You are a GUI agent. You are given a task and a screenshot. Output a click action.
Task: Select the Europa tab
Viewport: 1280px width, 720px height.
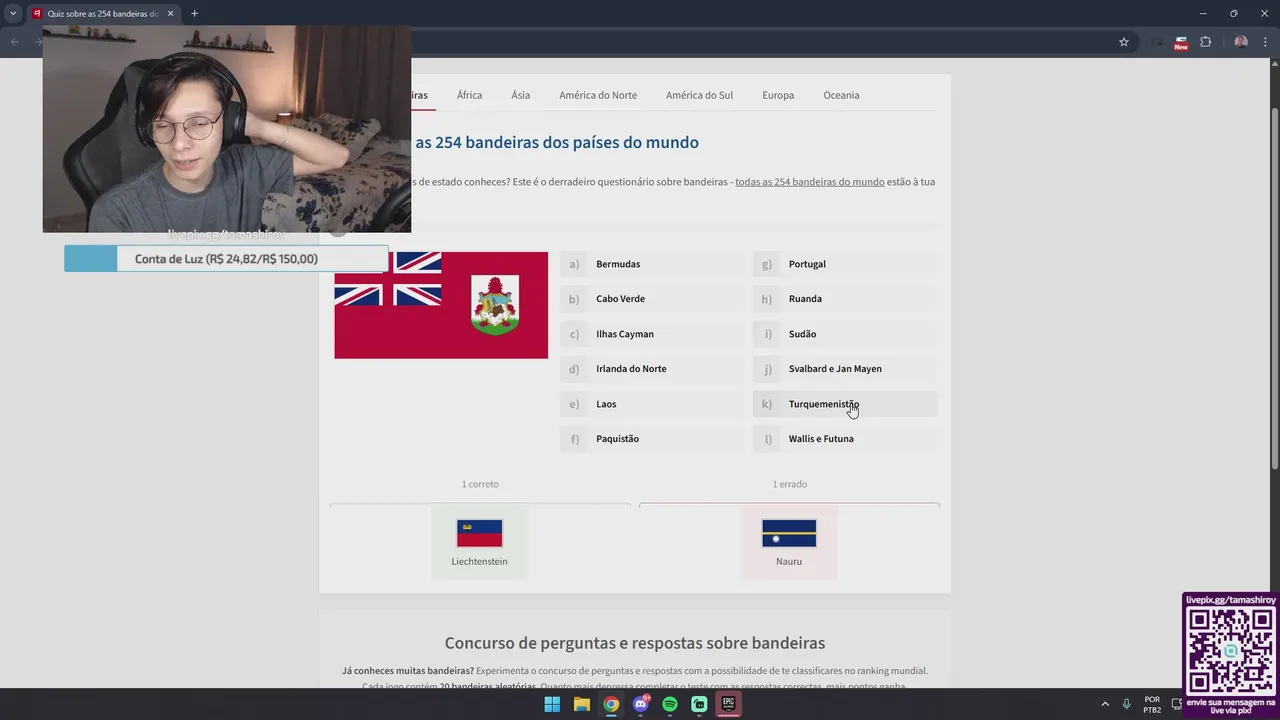point(778,95)
